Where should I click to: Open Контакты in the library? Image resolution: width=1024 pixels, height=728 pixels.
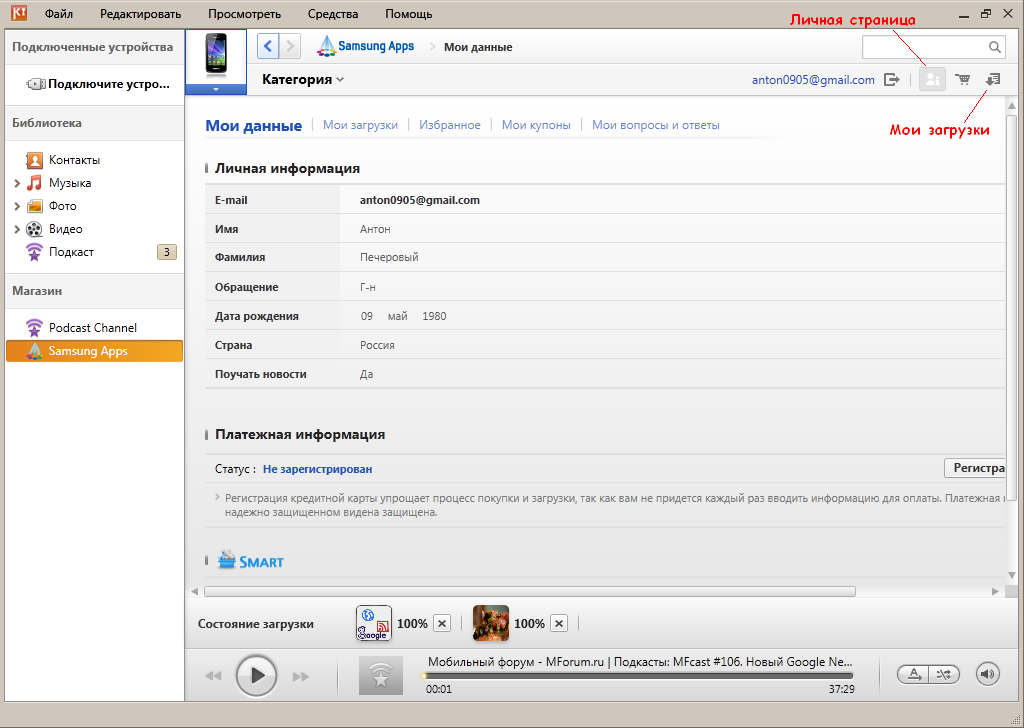pyautogui.click(x=74, y=160)
